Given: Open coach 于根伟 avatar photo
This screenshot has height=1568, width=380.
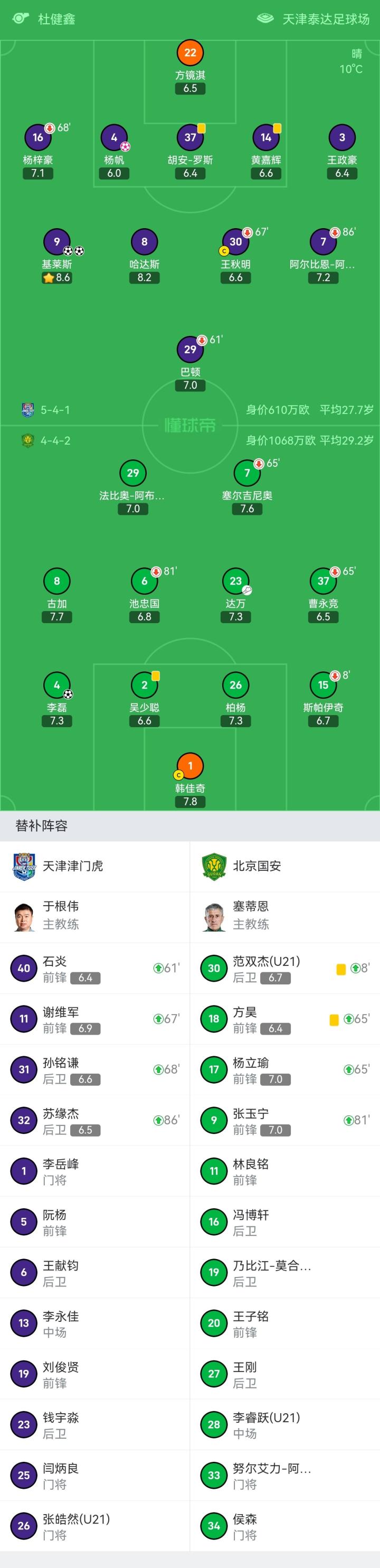Looking at the screenshot, I should click(x=24, y=916).
